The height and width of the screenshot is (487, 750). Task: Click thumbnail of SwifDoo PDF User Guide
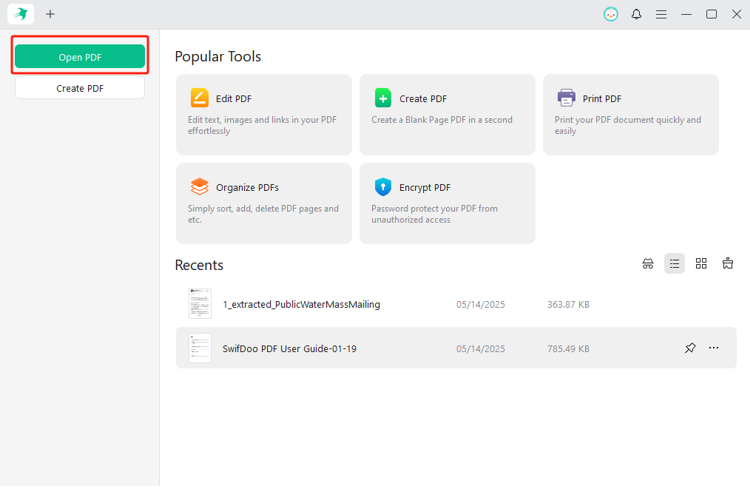(x=200, y=348)
